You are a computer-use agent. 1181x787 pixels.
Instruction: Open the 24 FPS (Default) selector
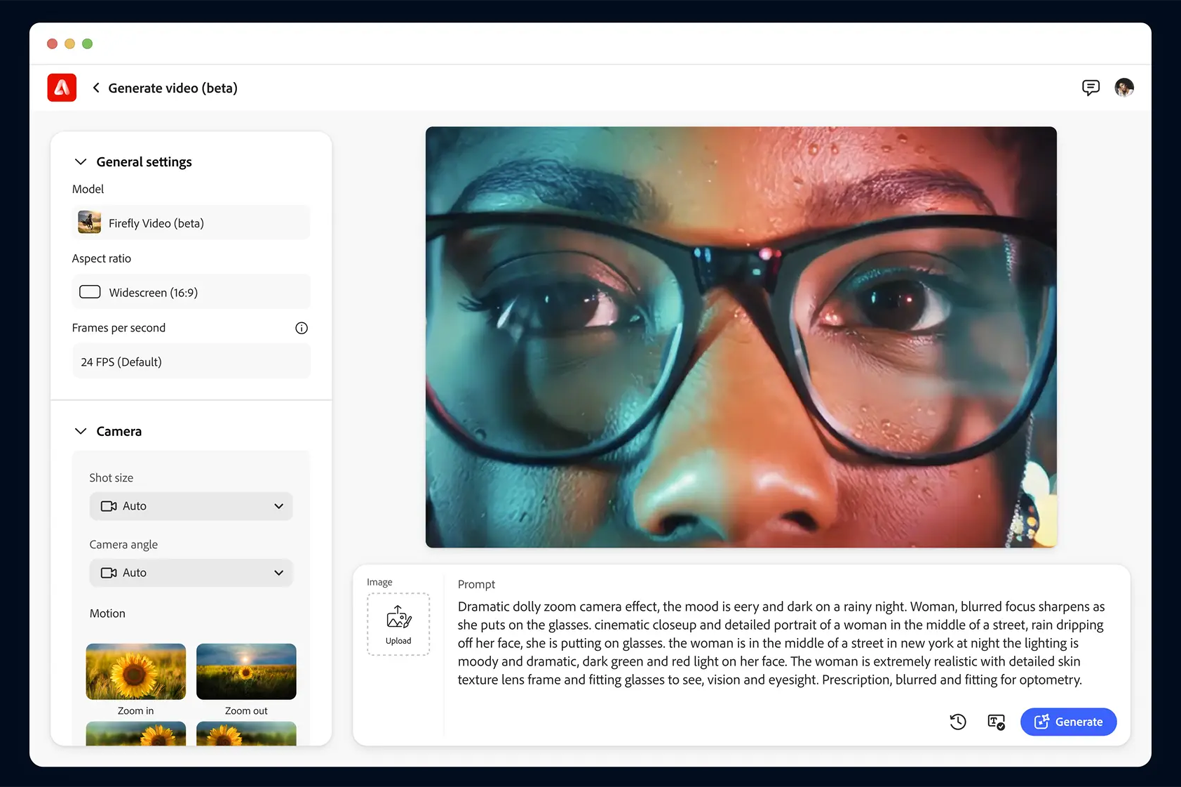[191, 361]
